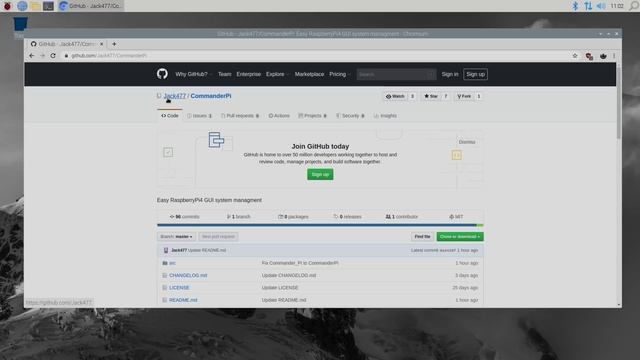The height and width of the screenshot is (360, 640).
Task: Click green Sign up button in banner
Action: coord(320,175)
